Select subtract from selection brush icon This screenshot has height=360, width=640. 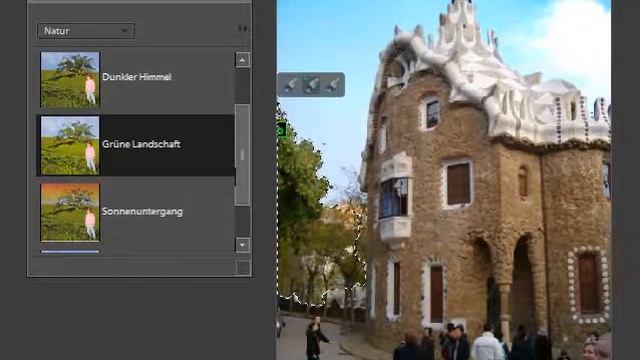pos(333,85)
